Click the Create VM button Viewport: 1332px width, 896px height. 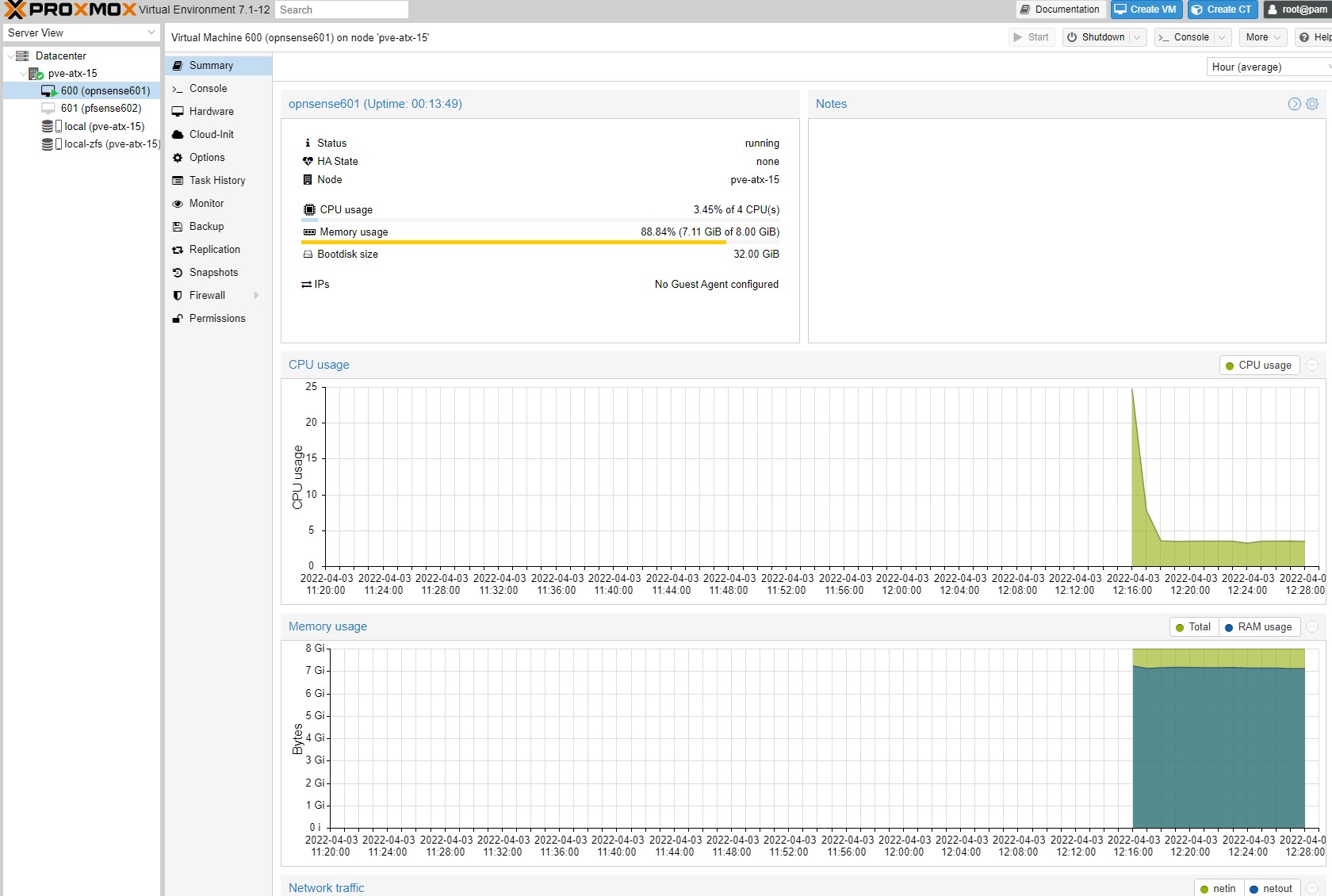(x=1146, y=10)
